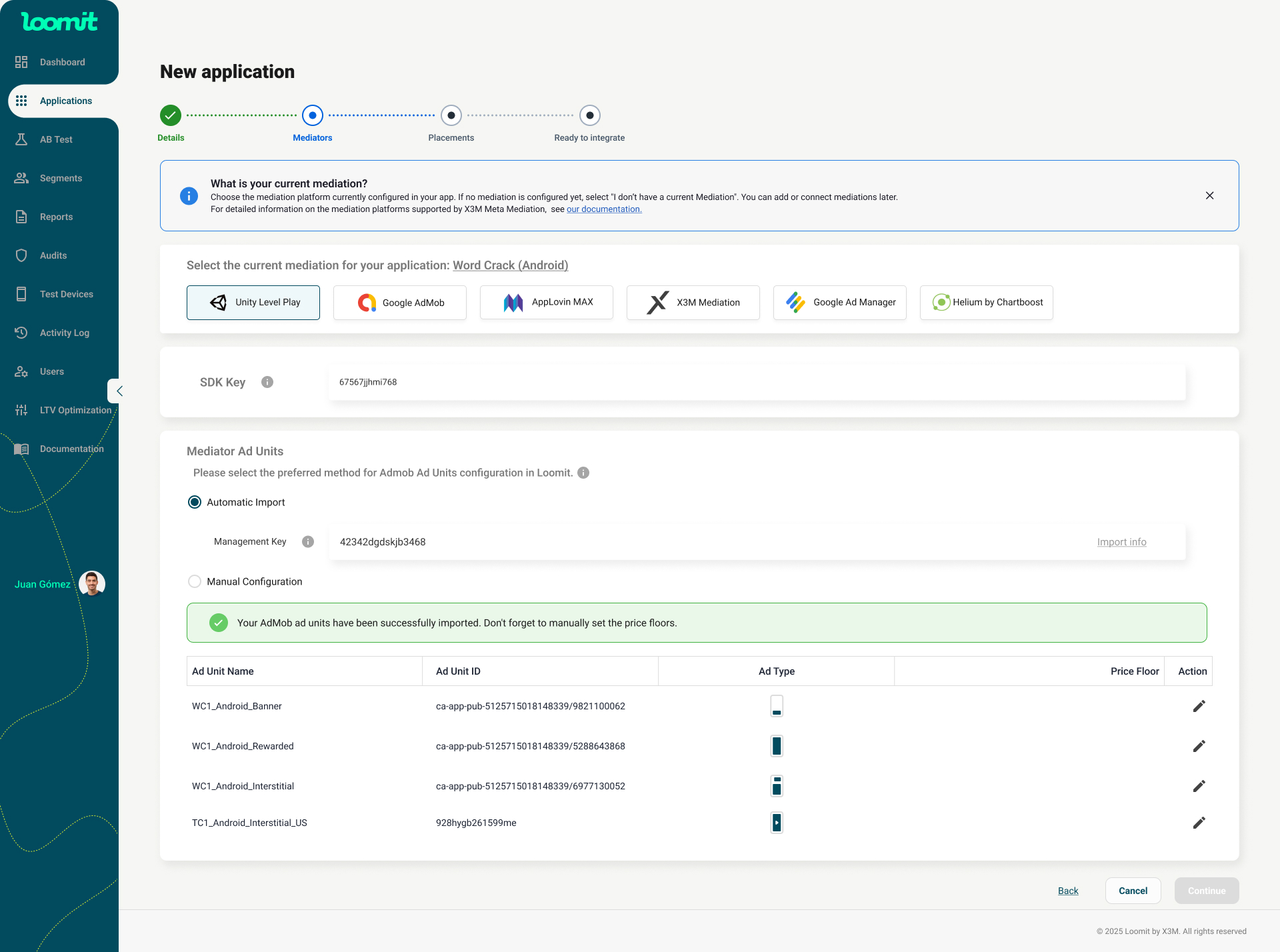Click the edit pencil for WC1_Android_Rewarded row

pyautogui.click(x=1199, y=746)
